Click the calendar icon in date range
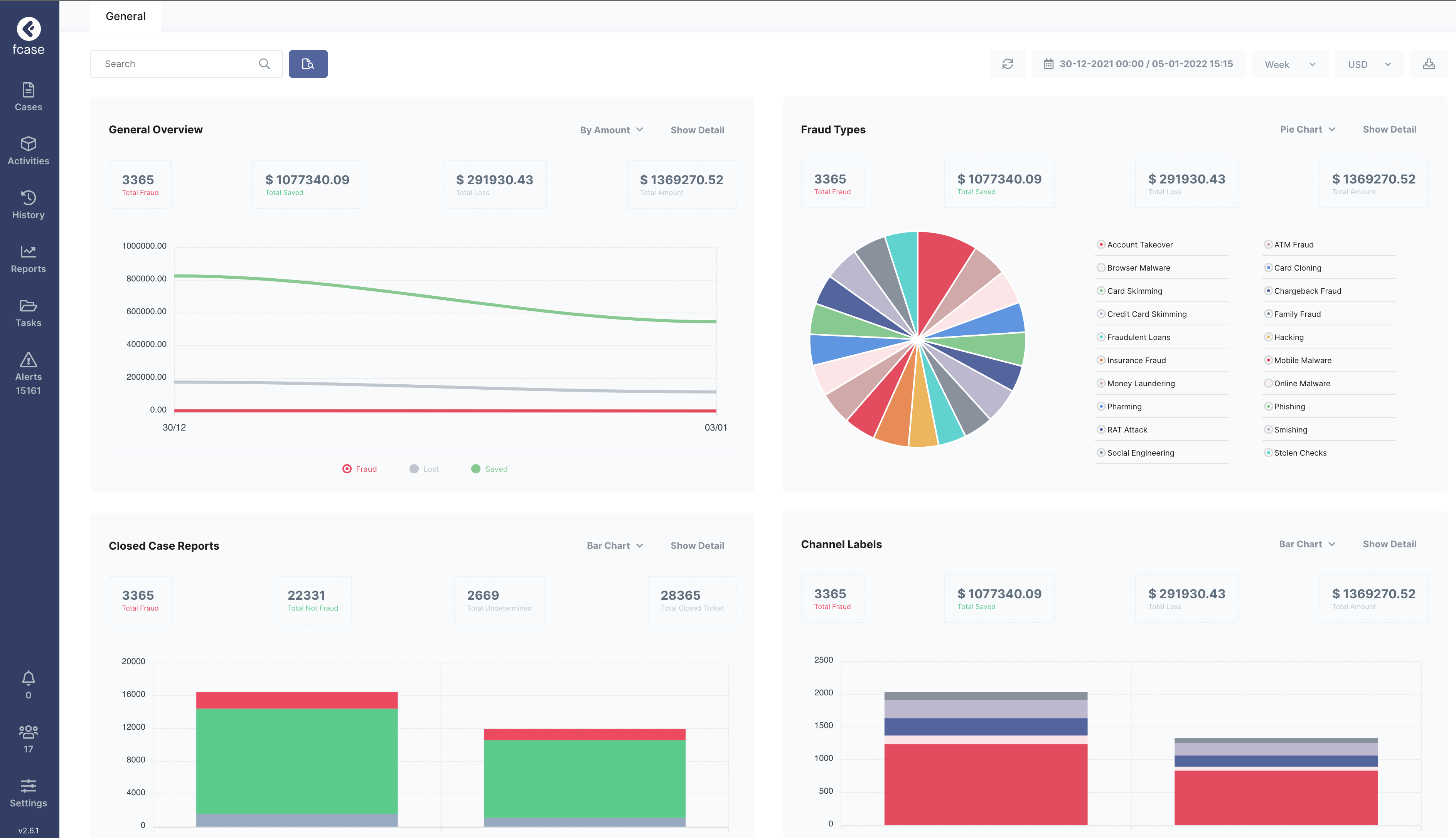The height and width of the screenshot is (838, 1456). click(1049, 64)
